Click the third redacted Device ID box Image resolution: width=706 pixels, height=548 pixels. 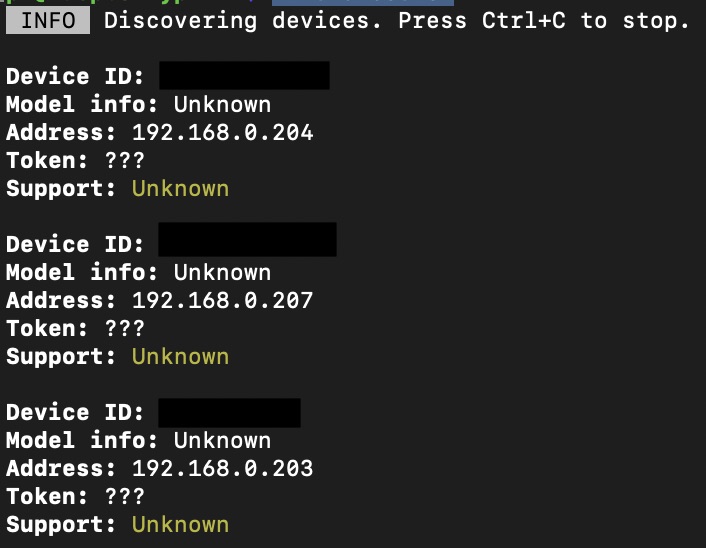230,412
